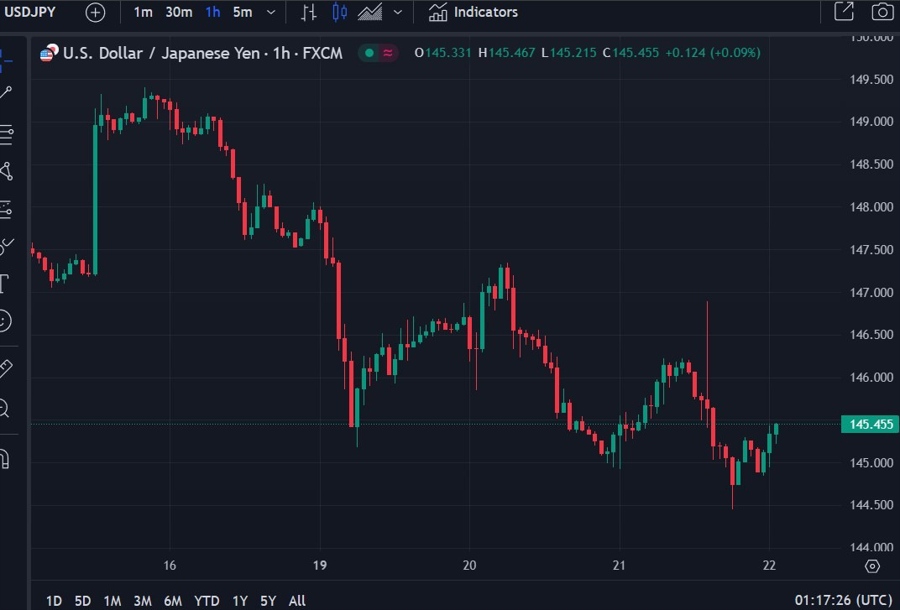Select the Text annotation tool
The width and height of the screenshot is (900, 610).
pyautogui.click(x=5, y=283)
